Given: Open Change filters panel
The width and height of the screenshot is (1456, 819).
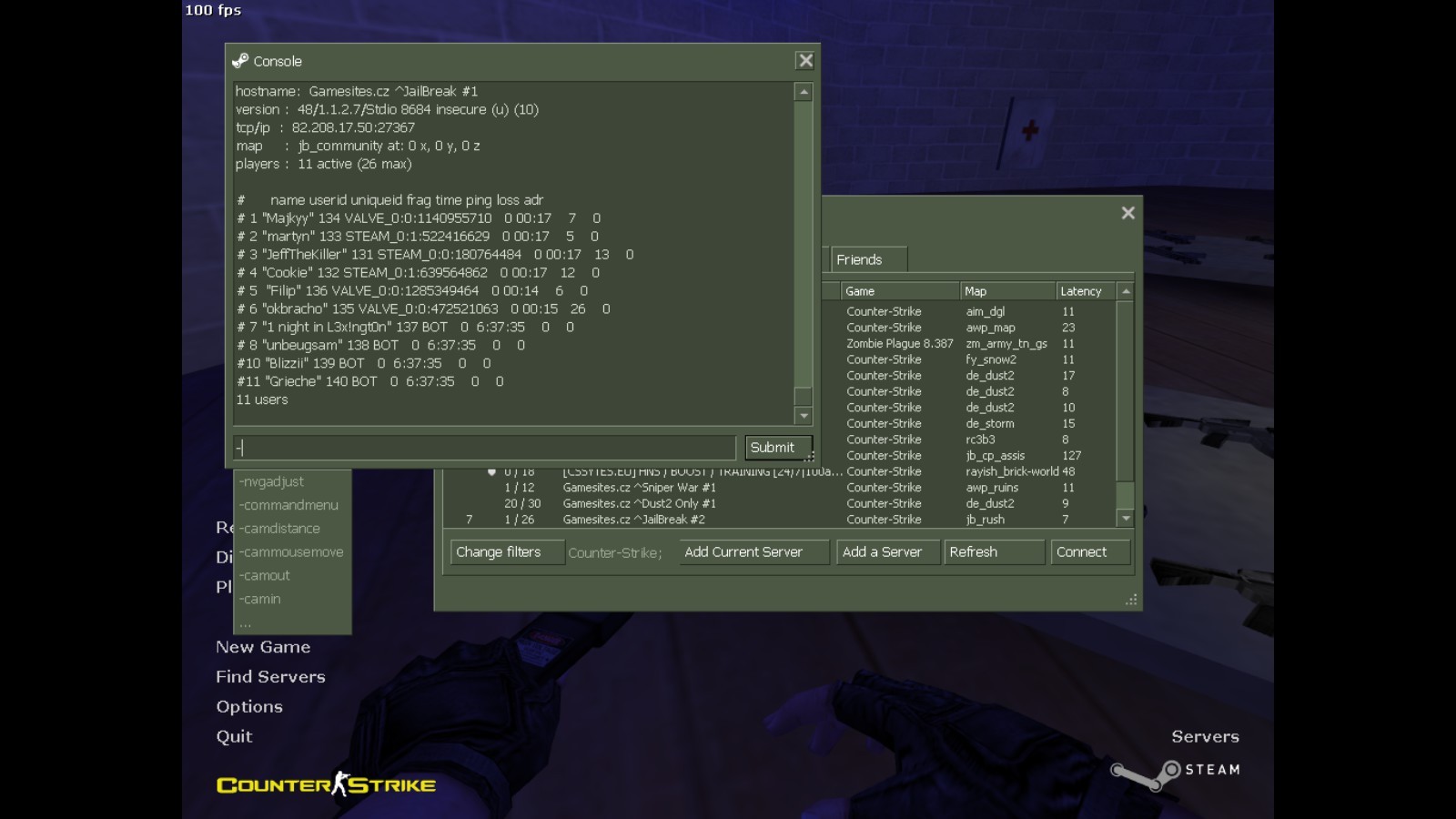Looking at the screenshot, I should click(x=507, y=552).
